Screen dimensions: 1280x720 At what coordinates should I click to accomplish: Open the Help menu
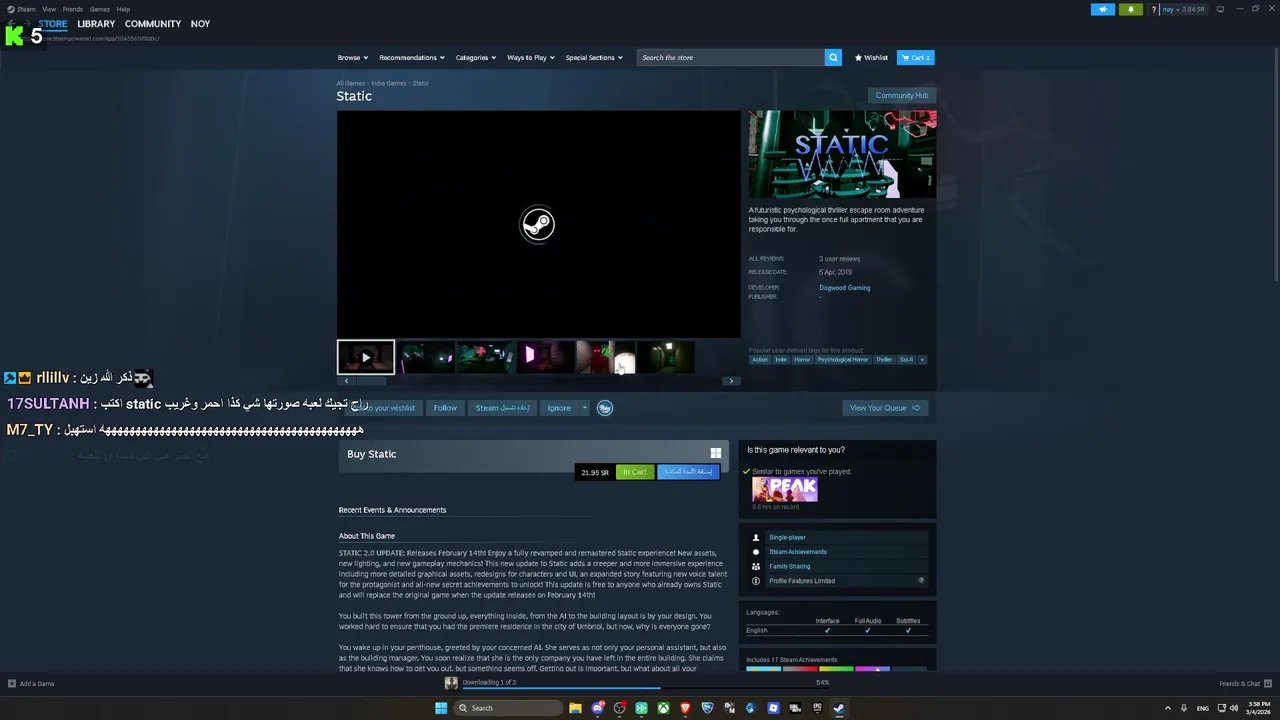(123, 9)
